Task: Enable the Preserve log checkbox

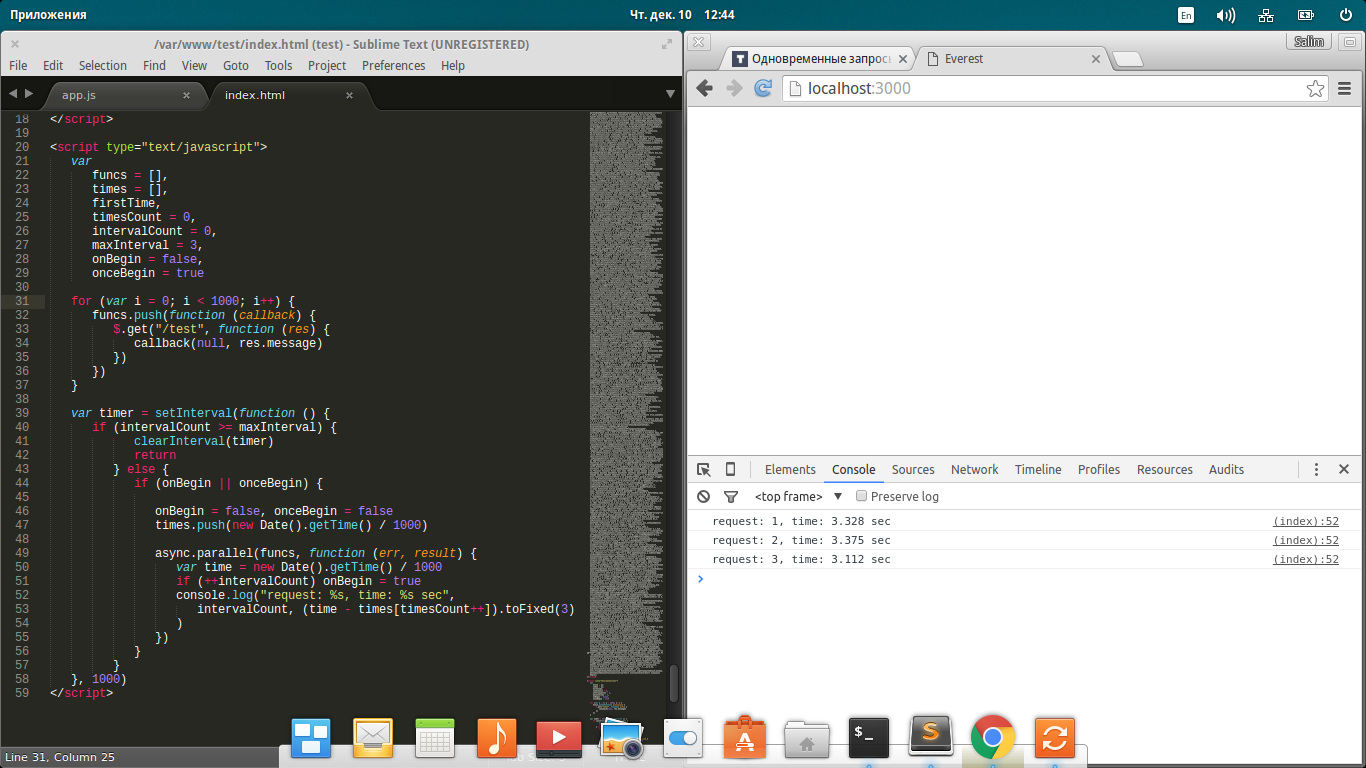Action: [861, 496]
